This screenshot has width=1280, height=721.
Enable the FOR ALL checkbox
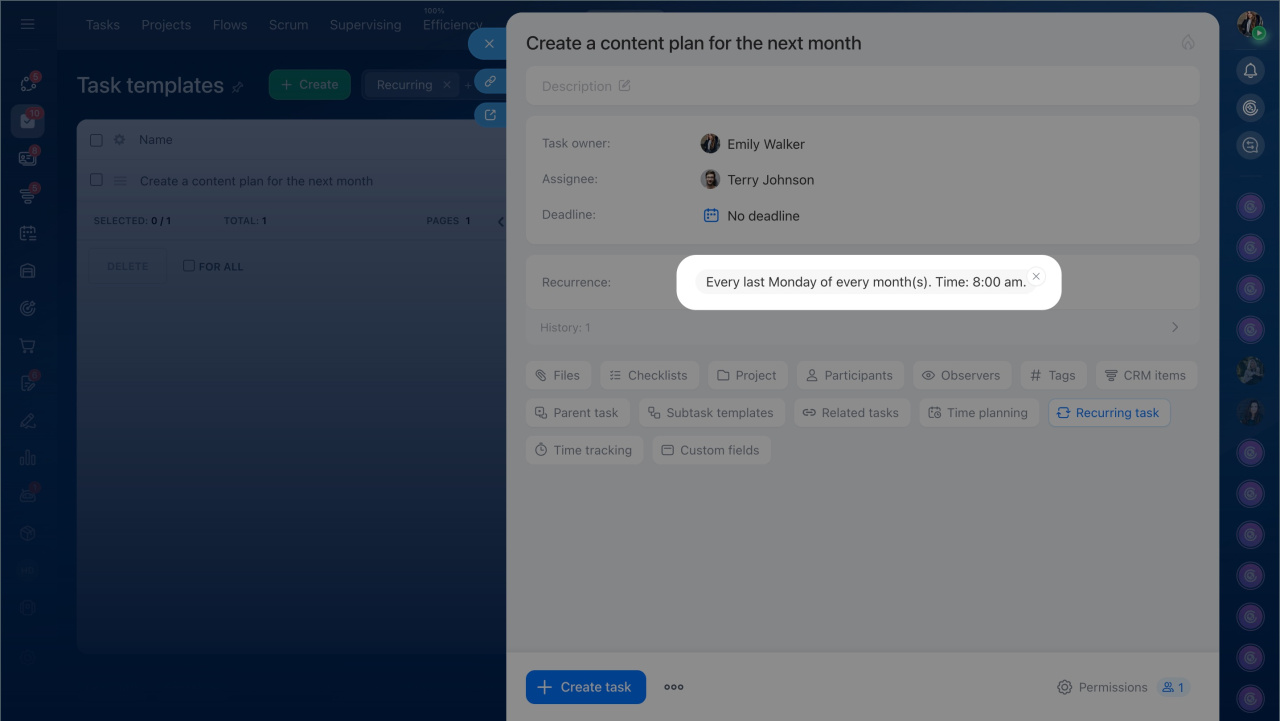coord(189,266)
